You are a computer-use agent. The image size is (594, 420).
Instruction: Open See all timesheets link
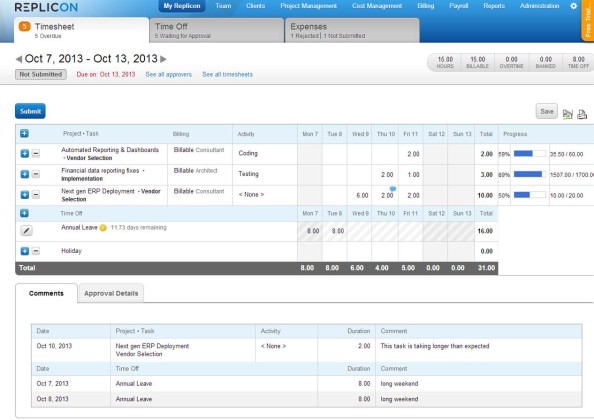click(227, 75)
